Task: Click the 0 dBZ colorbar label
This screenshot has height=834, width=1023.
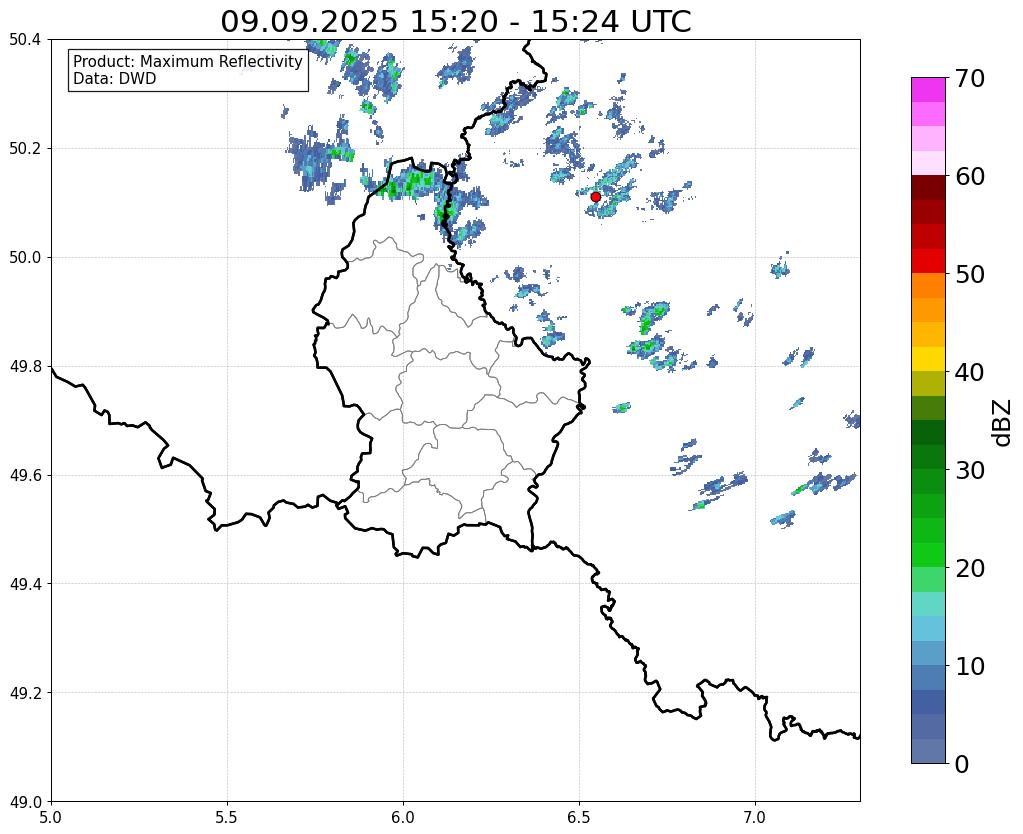Action: pos(962,764)
